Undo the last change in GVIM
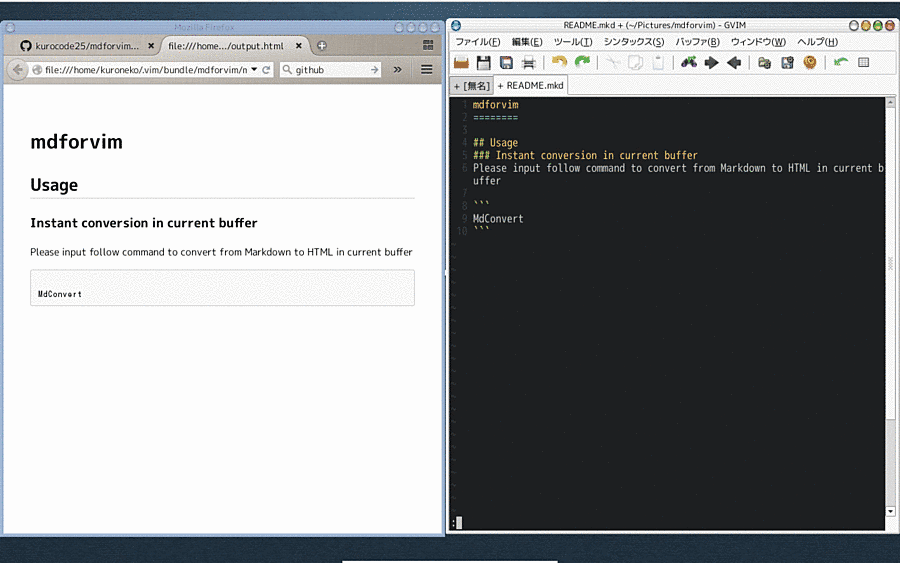Image resolution: width=900 pixels, height=563 pixels. pos(559,62)
